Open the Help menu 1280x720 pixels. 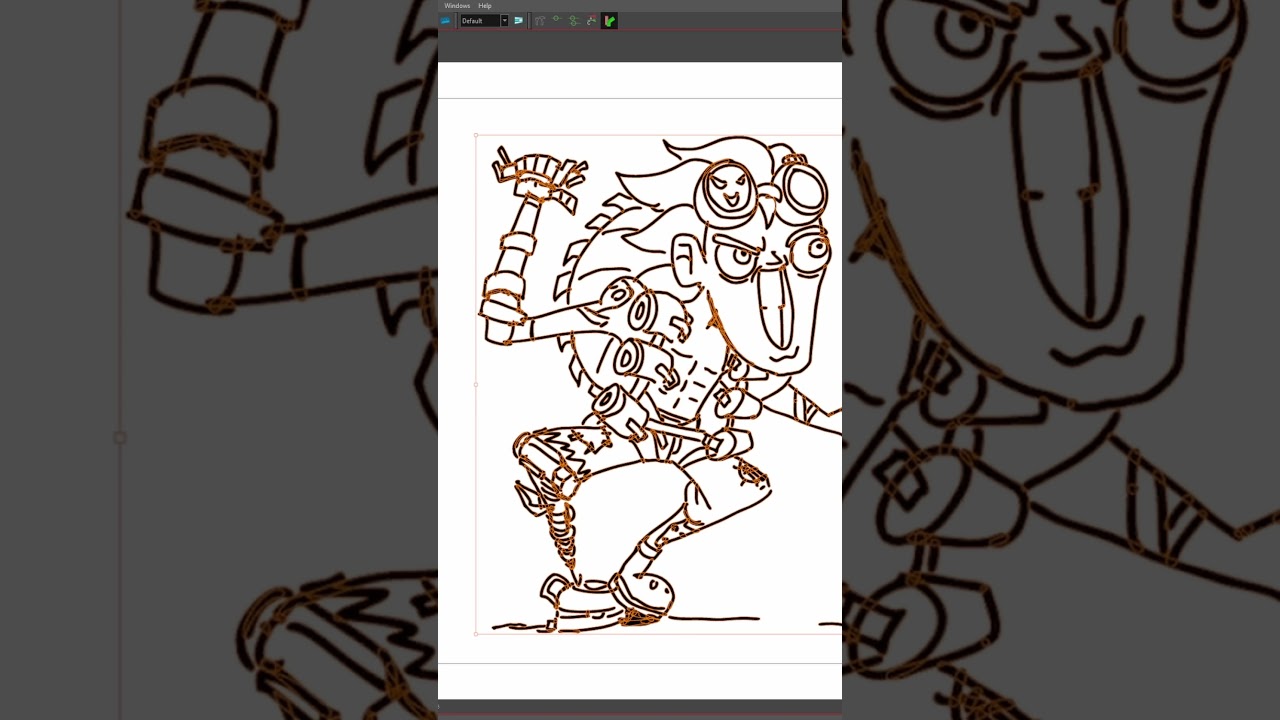(x=485, y=6)
